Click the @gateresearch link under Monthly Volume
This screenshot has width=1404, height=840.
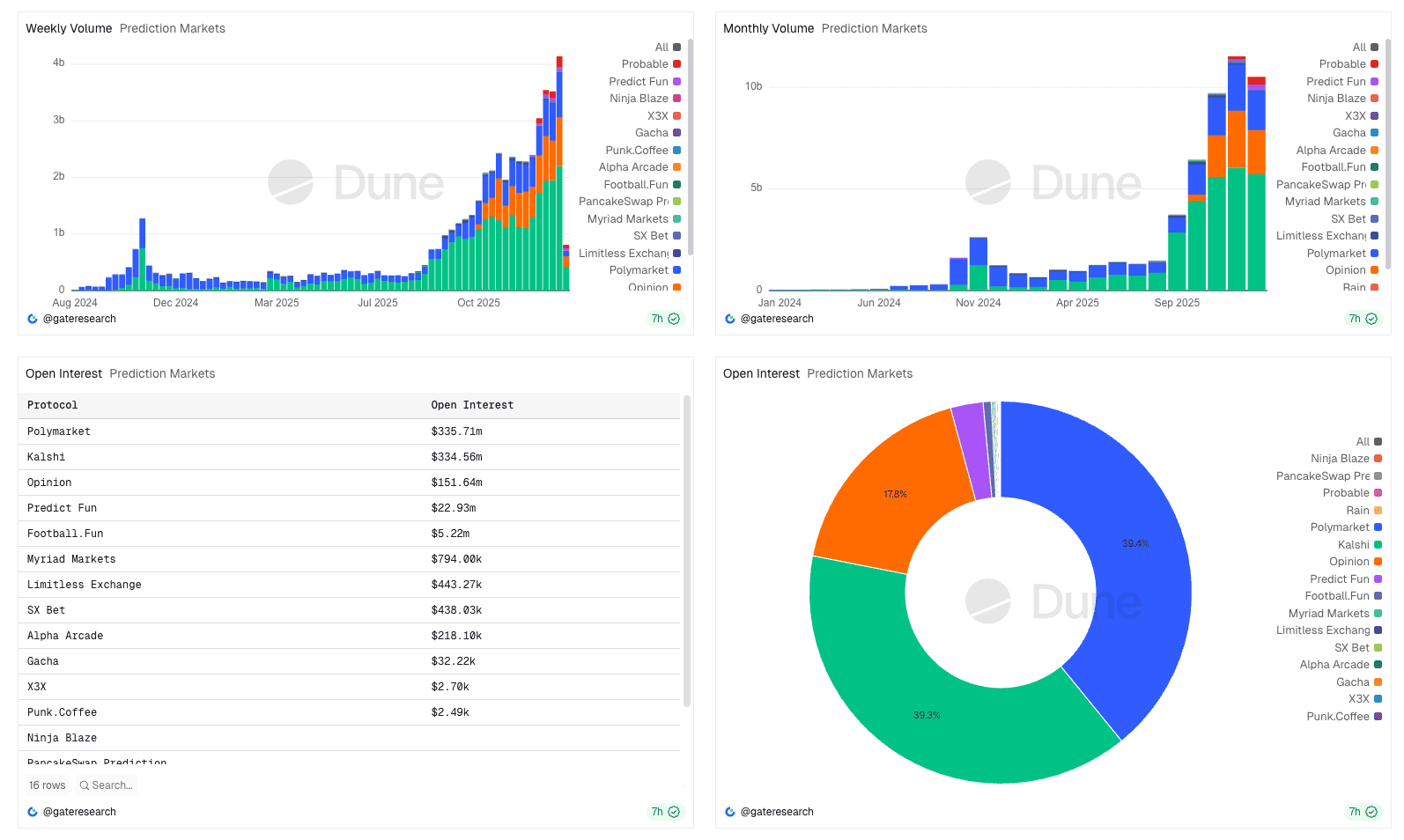[x=777, y=319]
